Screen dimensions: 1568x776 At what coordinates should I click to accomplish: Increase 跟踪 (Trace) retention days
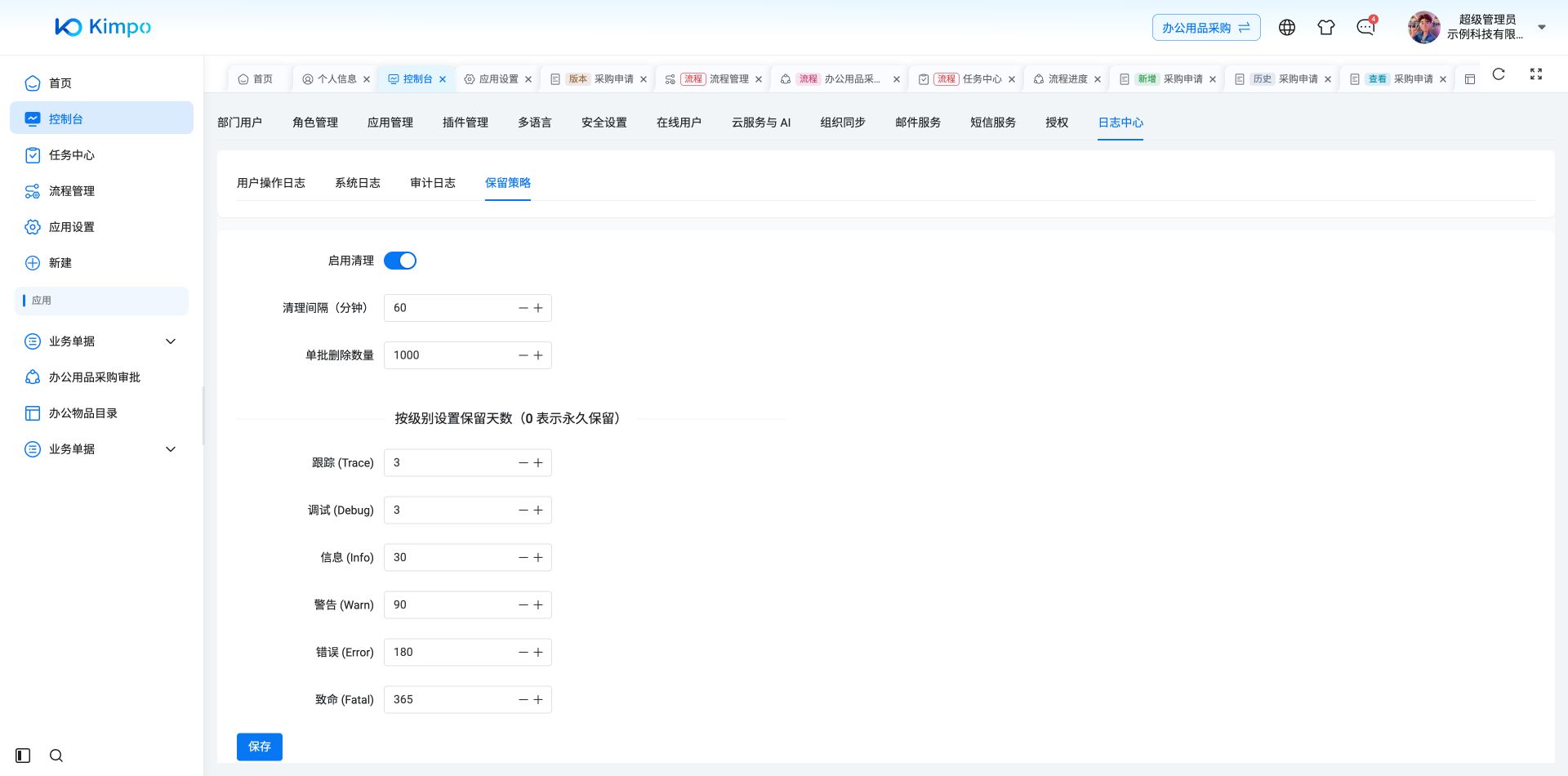coord(538,463)
